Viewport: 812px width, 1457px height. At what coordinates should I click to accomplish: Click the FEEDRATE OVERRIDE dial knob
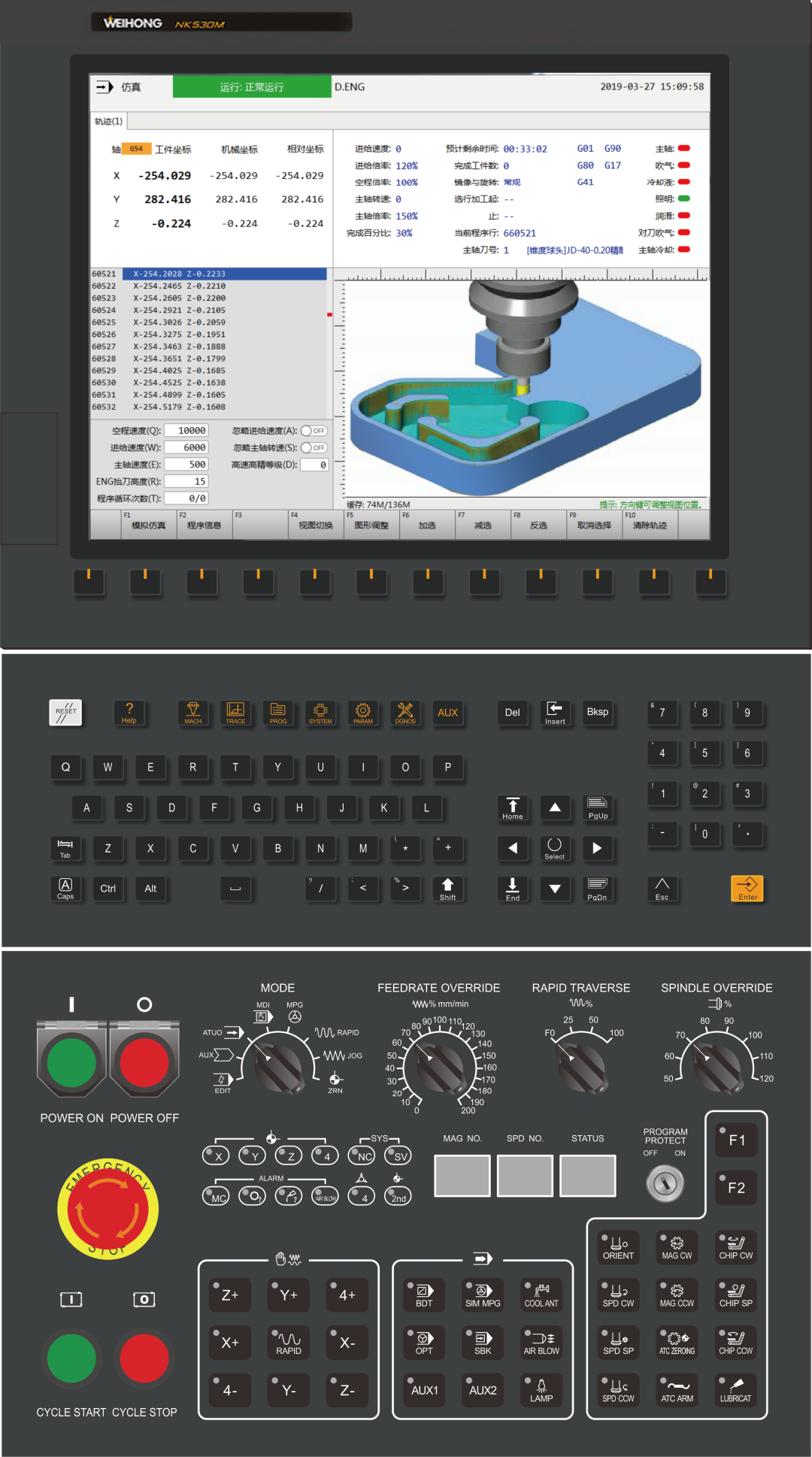[x=440, y=1065]
